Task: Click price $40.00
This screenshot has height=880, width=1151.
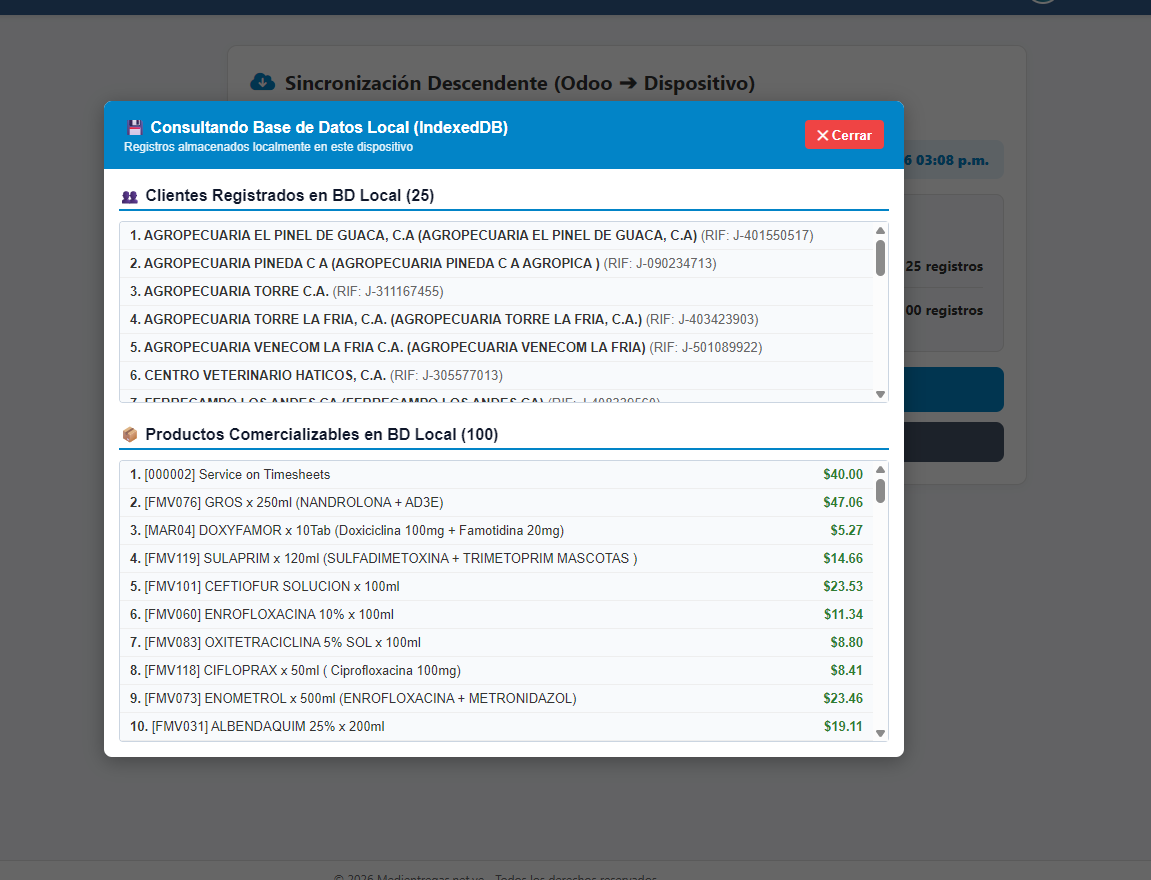Action: pyautogui.click(x=843, y=475)
